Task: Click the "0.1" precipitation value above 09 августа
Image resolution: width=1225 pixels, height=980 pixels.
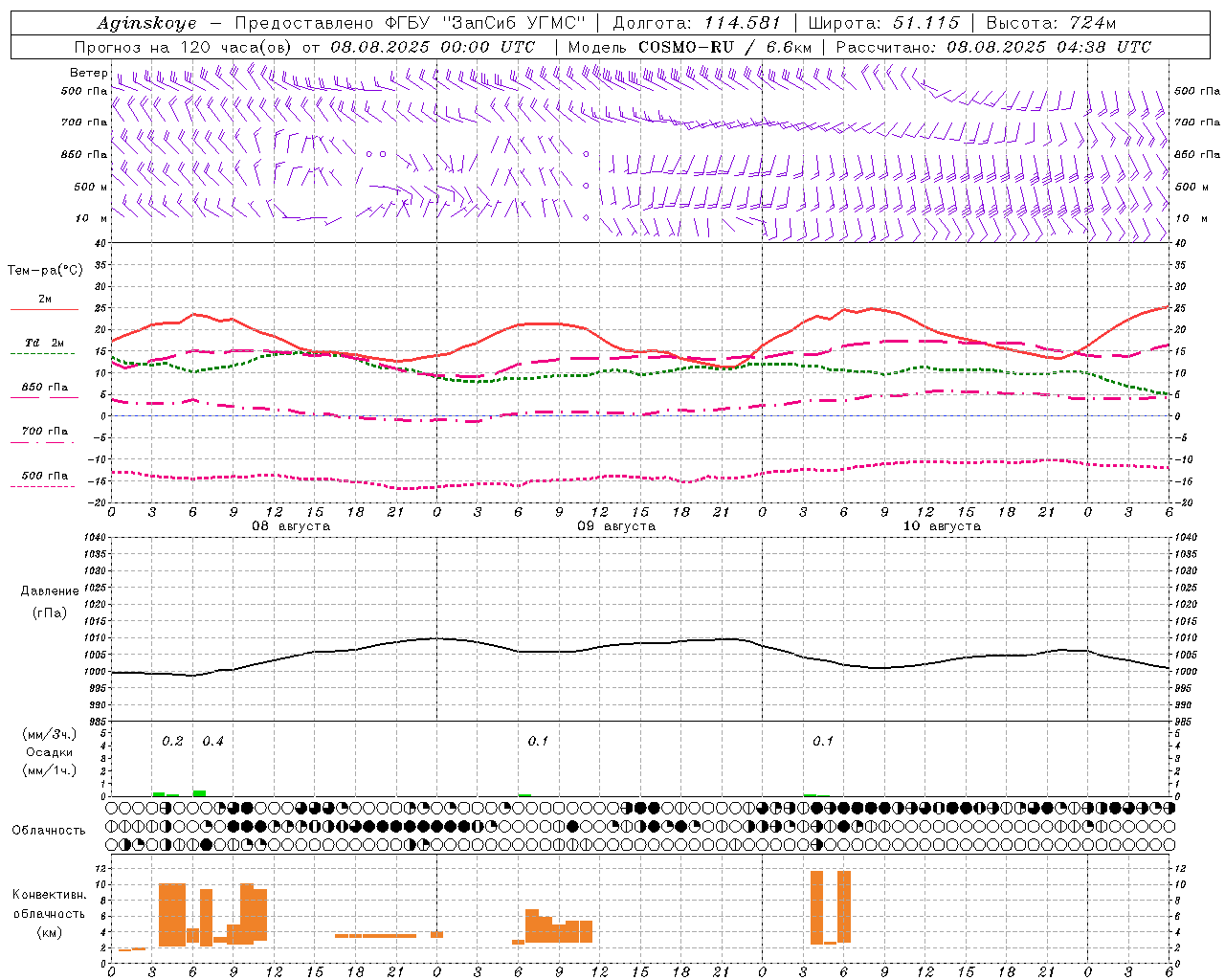Action: coord(538,742)
